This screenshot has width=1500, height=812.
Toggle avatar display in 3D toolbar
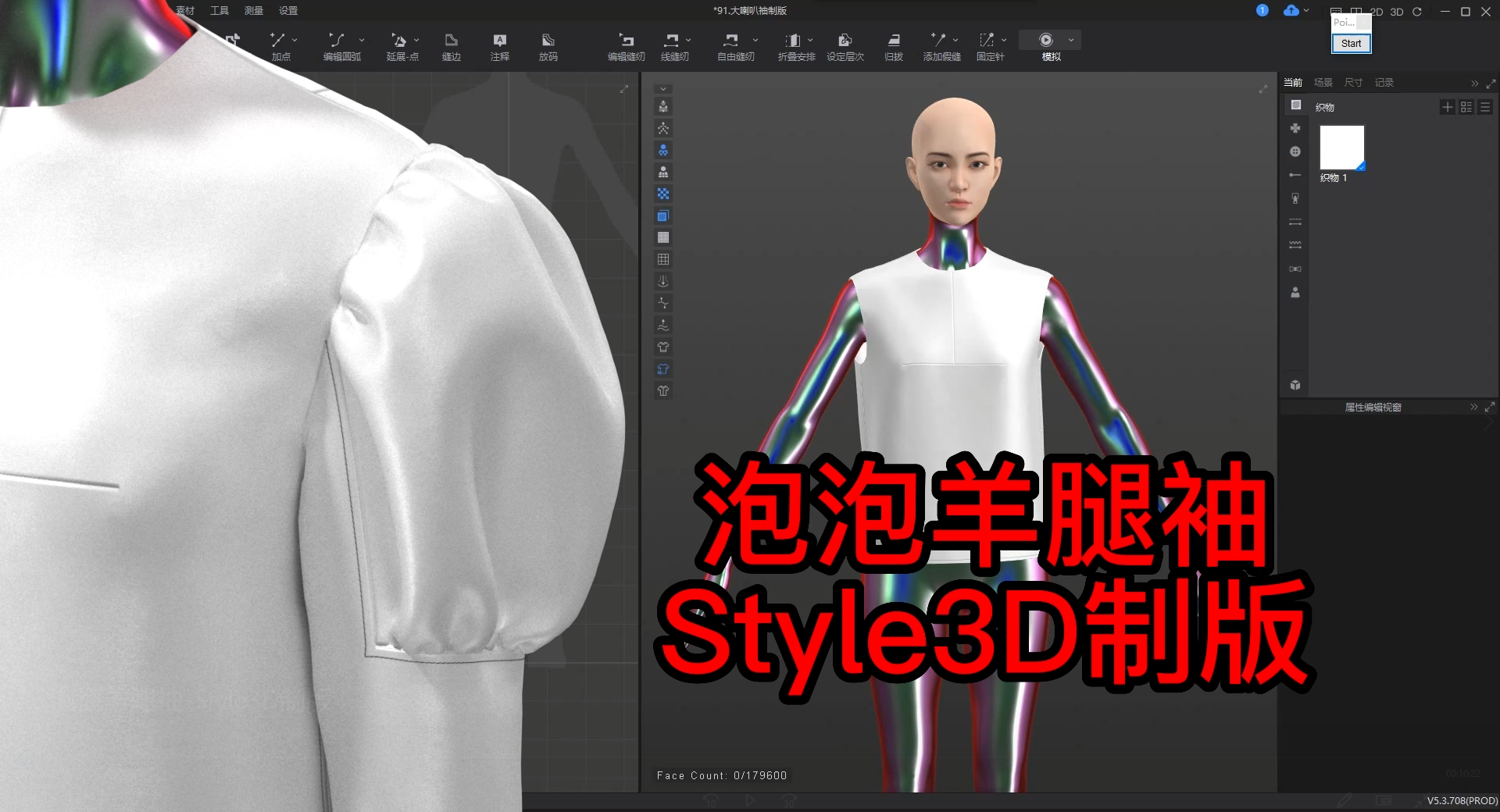tap(663, 106)
